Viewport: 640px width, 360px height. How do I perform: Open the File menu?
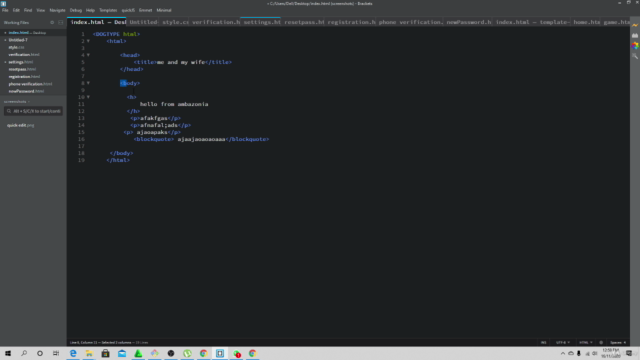point(5,10)
